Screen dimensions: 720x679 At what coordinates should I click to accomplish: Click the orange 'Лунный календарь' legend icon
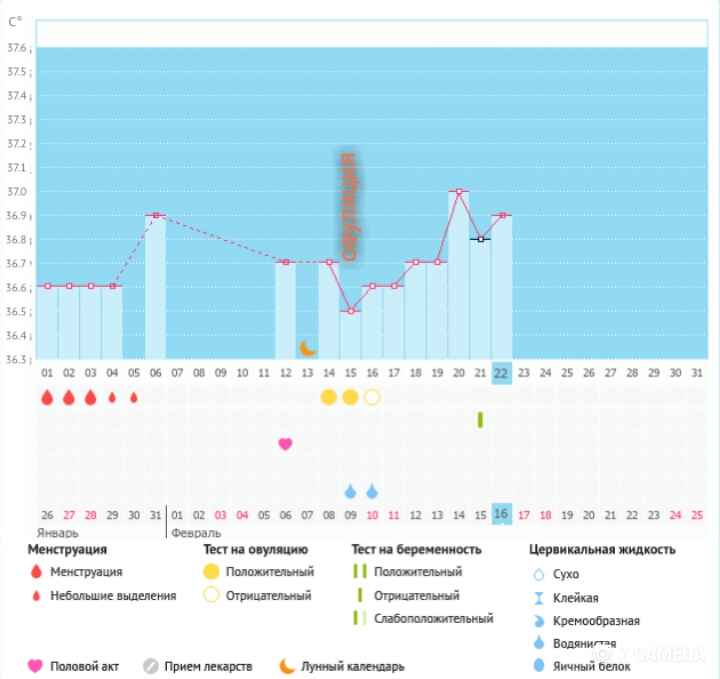coord(286,666)
